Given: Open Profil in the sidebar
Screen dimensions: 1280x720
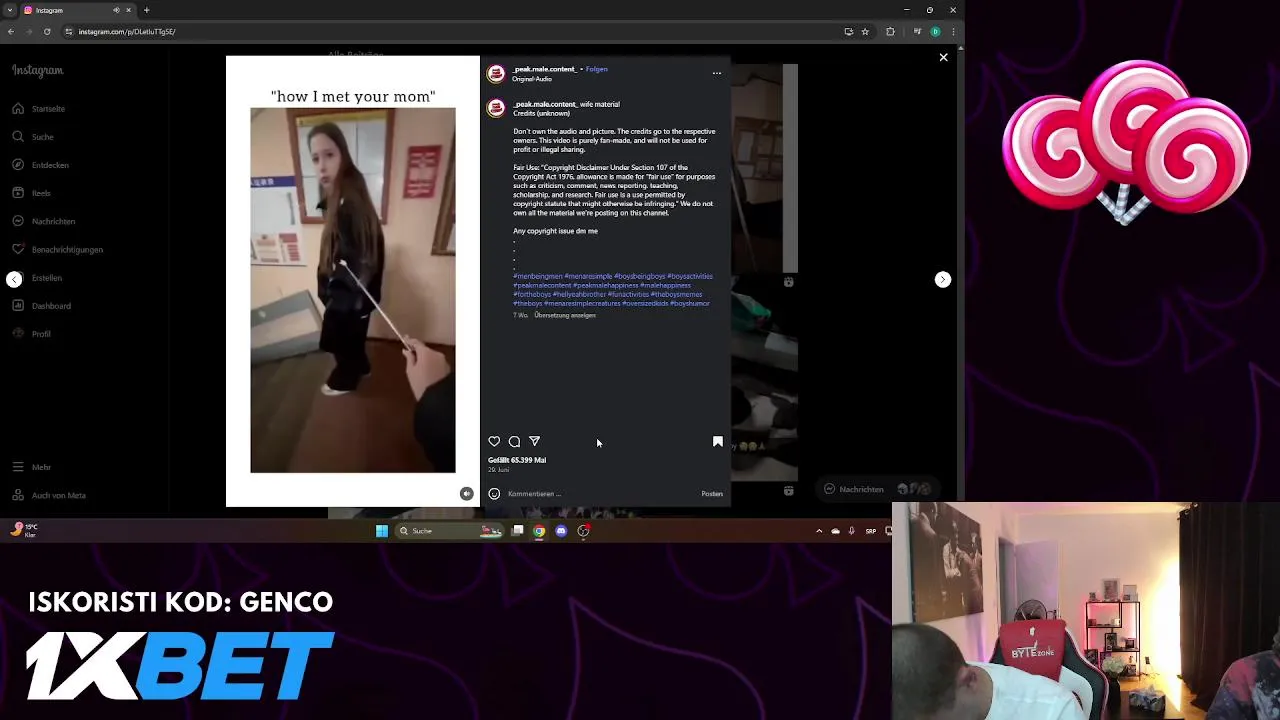Looking at the screenshot, I should [x=32, y=333].
